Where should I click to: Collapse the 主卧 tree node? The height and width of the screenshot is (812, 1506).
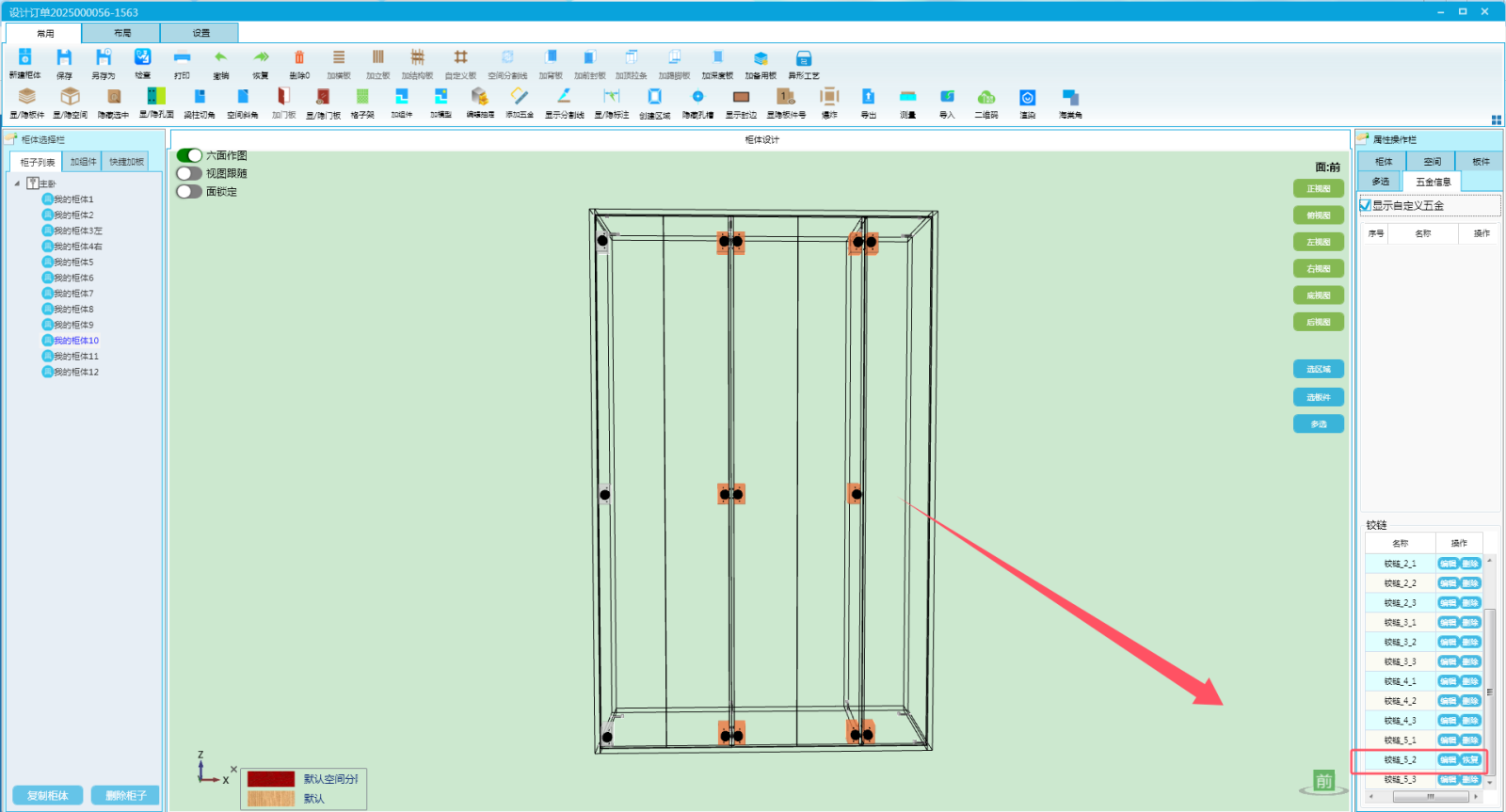[x=17, y=183]
